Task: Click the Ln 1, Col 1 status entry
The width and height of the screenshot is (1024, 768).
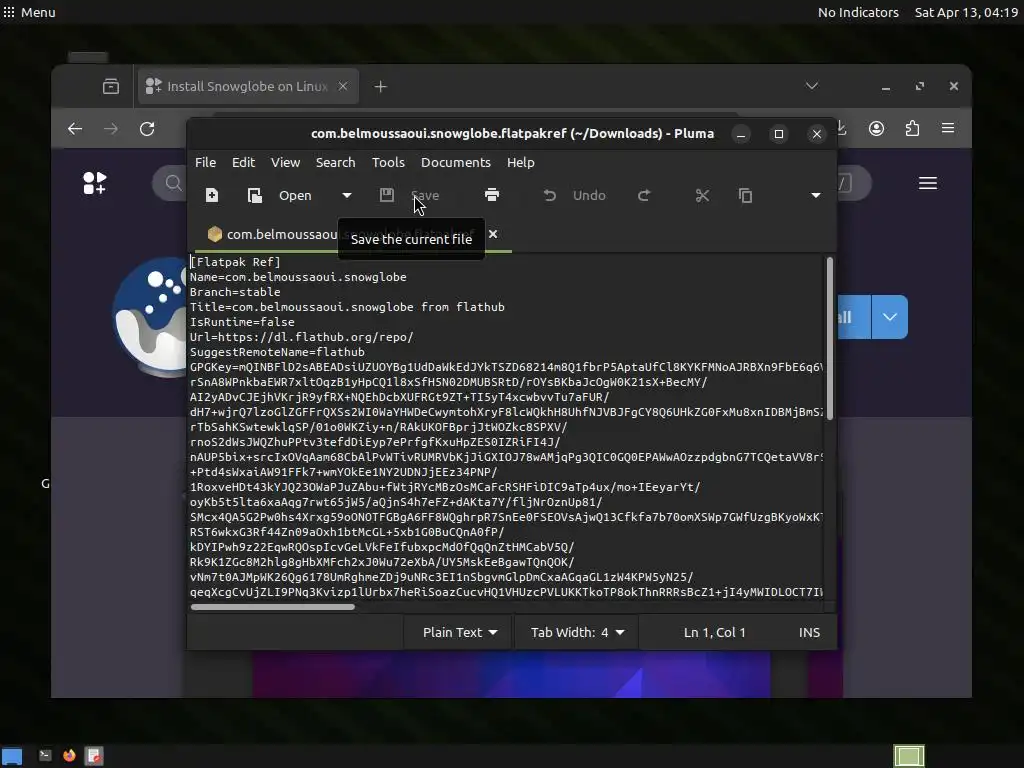Action: pos(714,632)
